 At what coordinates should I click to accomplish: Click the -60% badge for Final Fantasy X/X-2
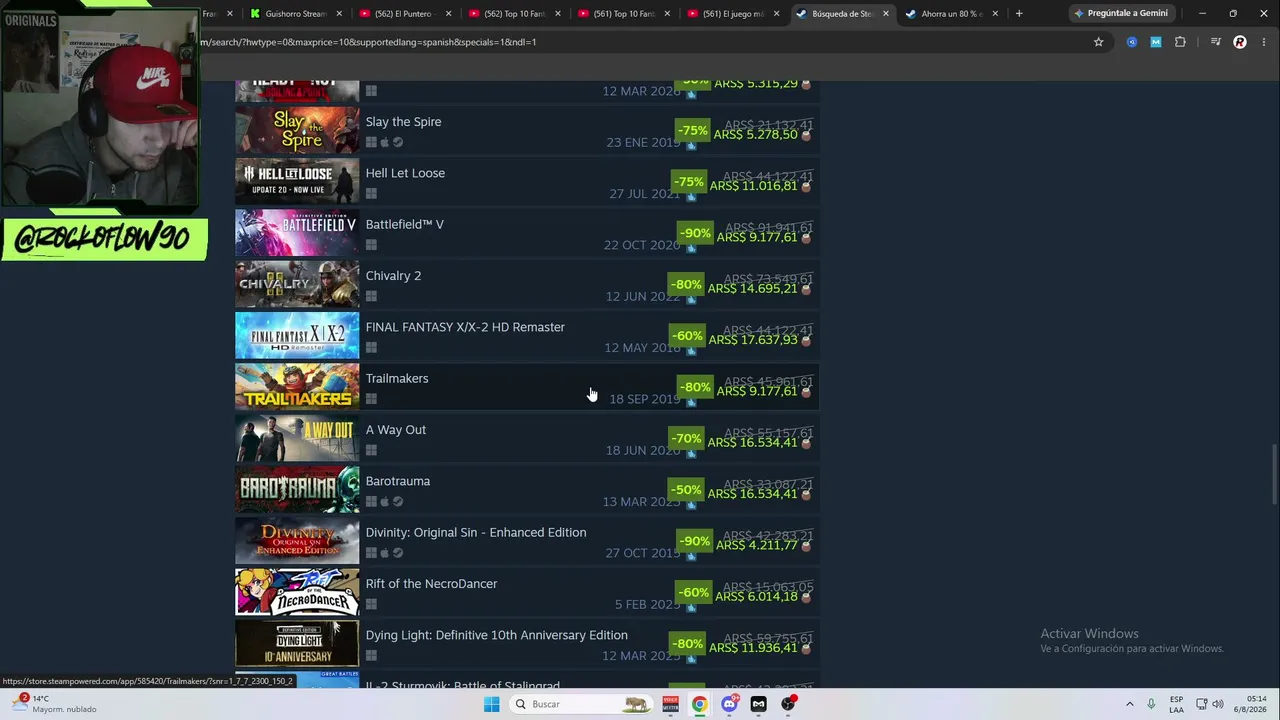coord(686,336)
